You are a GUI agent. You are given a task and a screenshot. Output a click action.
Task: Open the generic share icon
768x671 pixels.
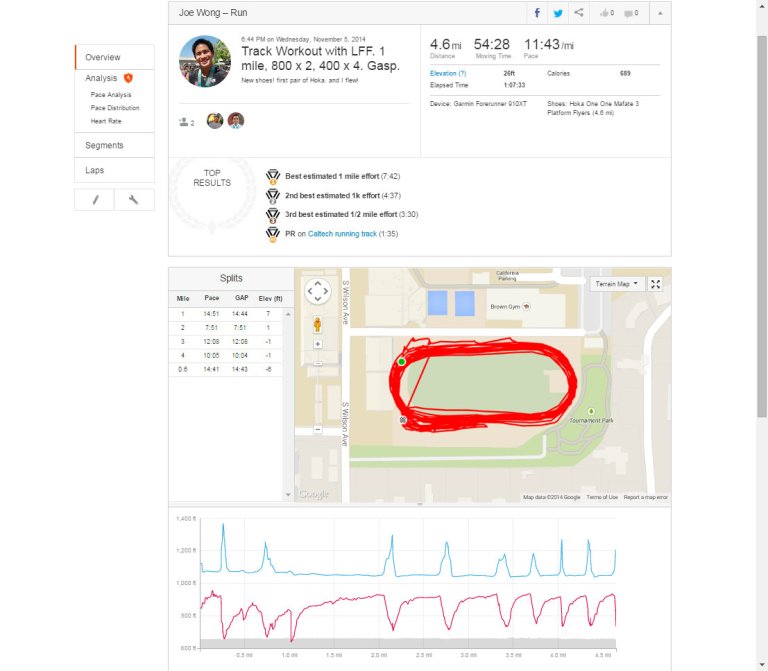coord(579,13)
